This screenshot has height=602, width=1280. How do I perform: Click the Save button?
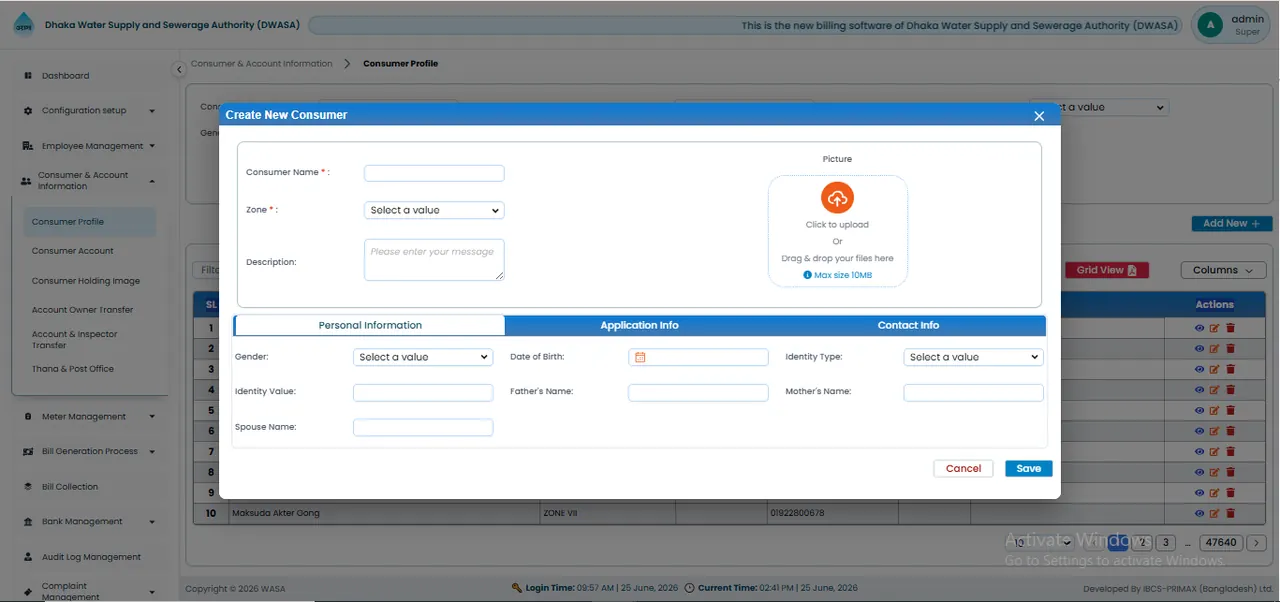click(1028, 468)
